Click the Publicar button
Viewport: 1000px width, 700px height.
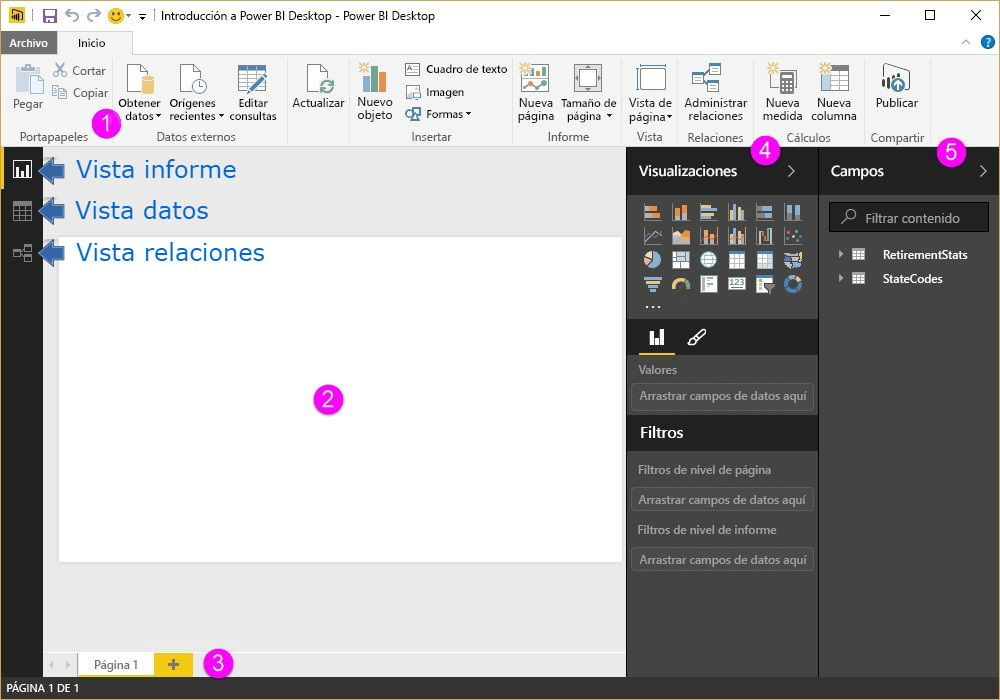tap(897, 87)
